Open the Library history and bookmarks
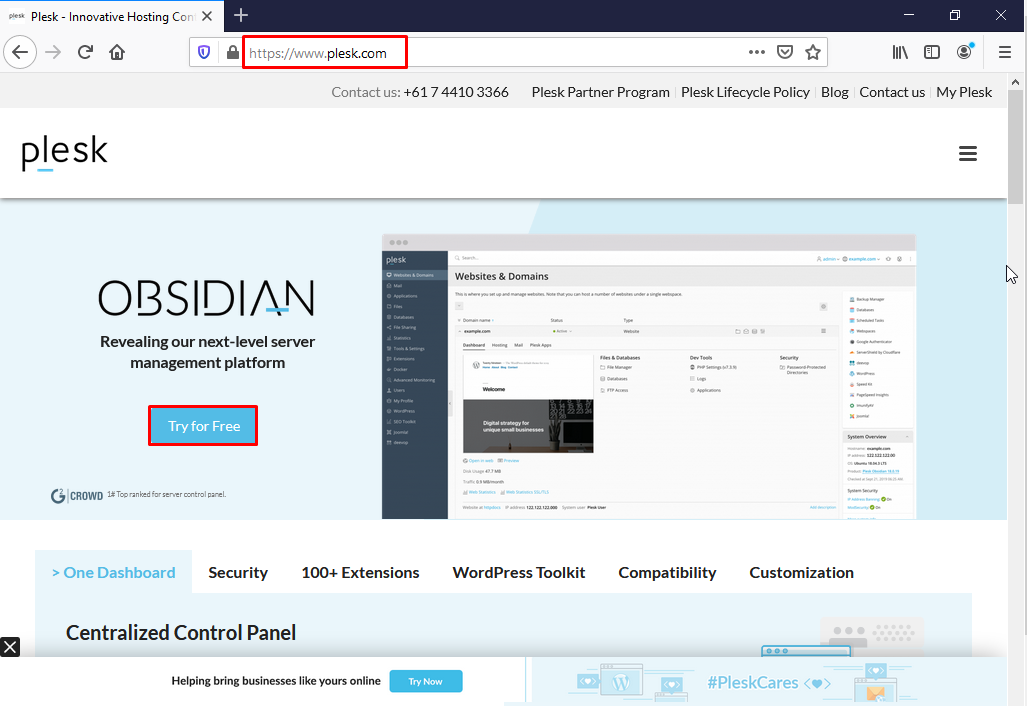Screen dimensions: 1027x706 [900, 52]
